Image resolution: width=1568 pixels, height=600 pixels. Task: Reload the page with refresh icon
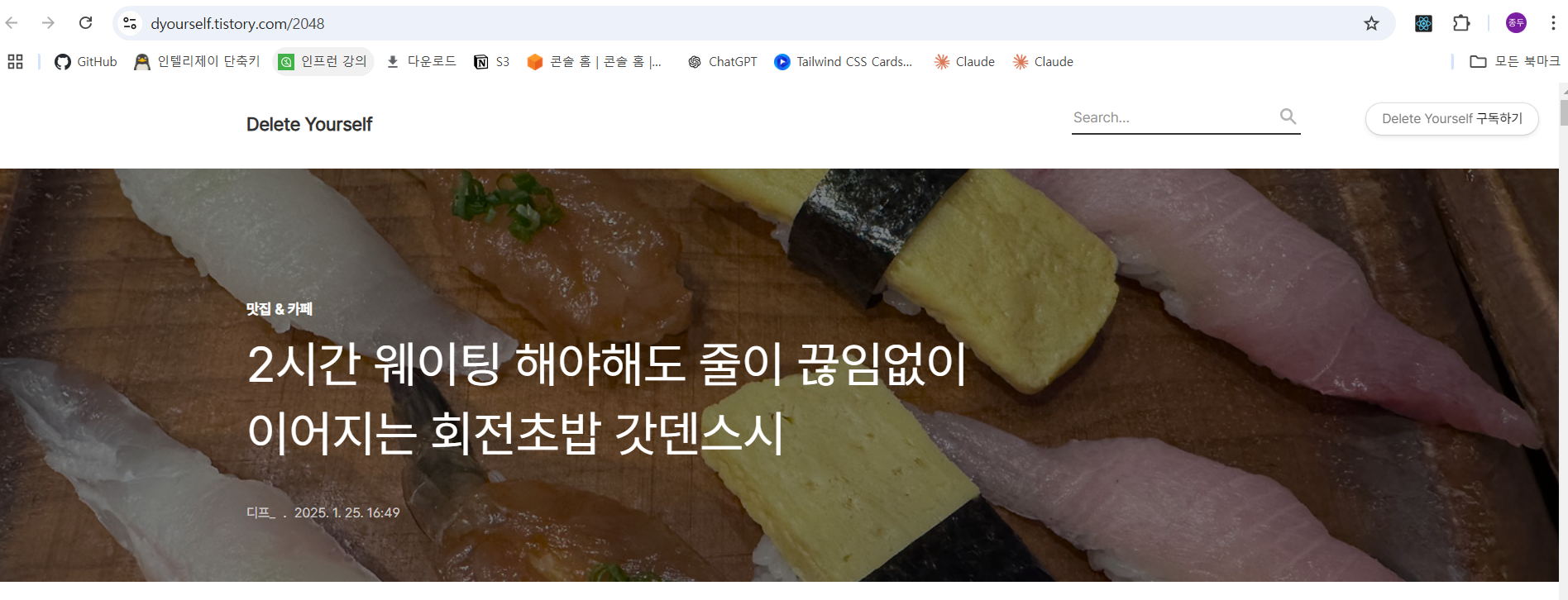tap(85, 23)
